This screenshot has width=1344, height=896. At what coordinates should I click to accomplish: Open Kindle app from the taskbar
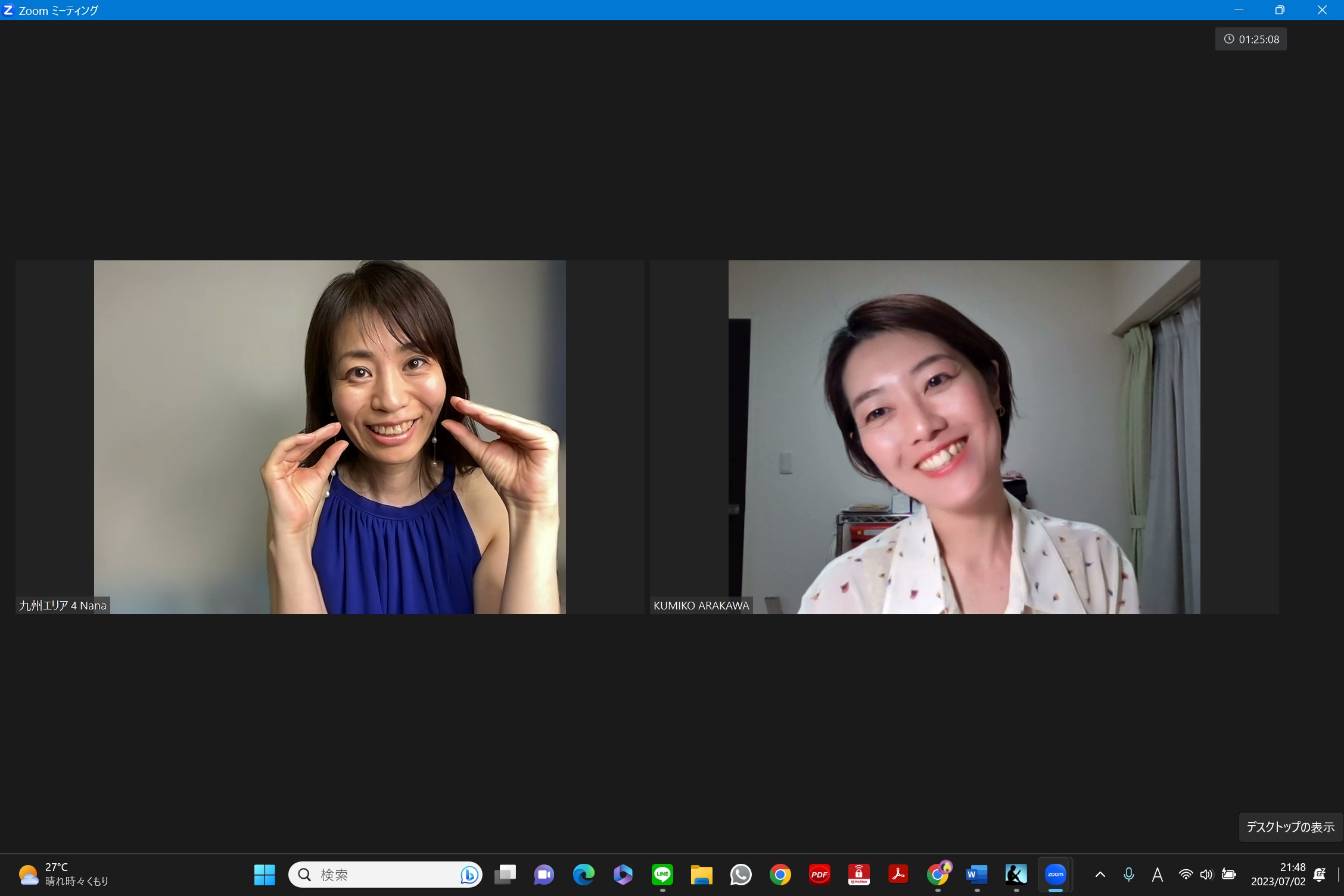pos(1016,875)
